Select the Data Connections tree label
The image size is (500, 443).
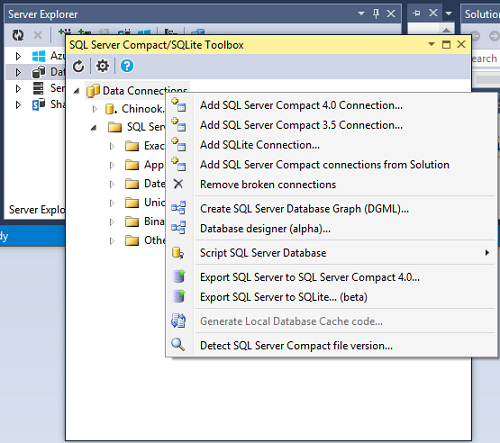(145, 91)
